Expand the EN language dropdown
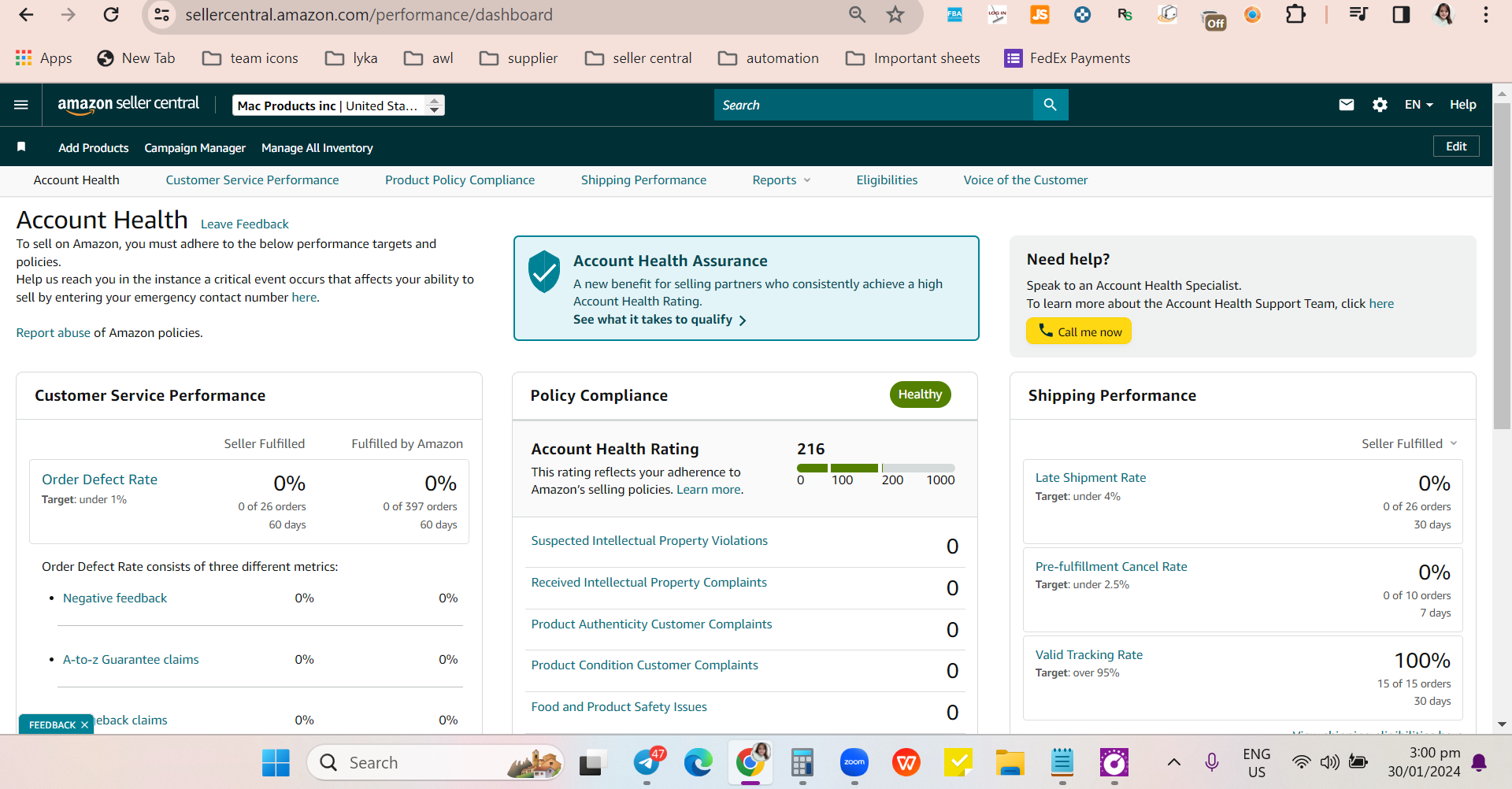Screen dimensions: 1512x789 tap(1418, 105)
